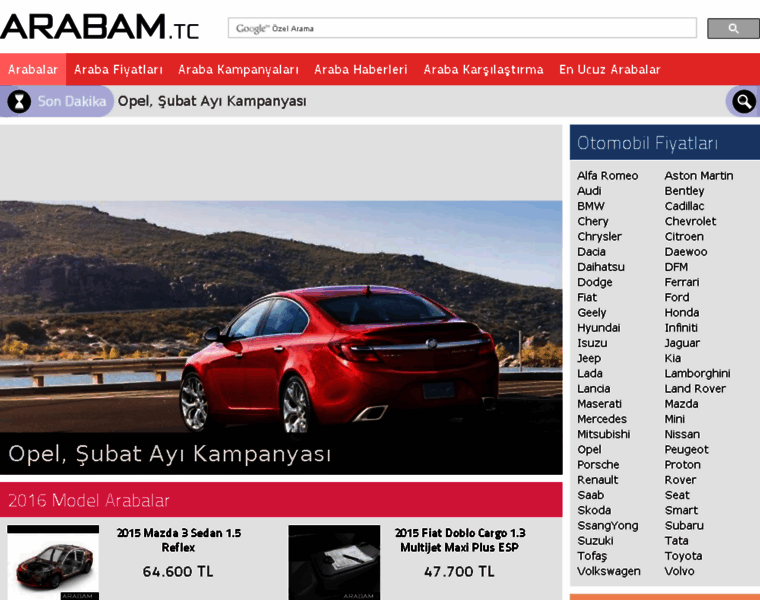Click the Otomobil Fiyatları panel header
Image resolution: width=760 pixels, height=600 pixels.
[665, 142]
